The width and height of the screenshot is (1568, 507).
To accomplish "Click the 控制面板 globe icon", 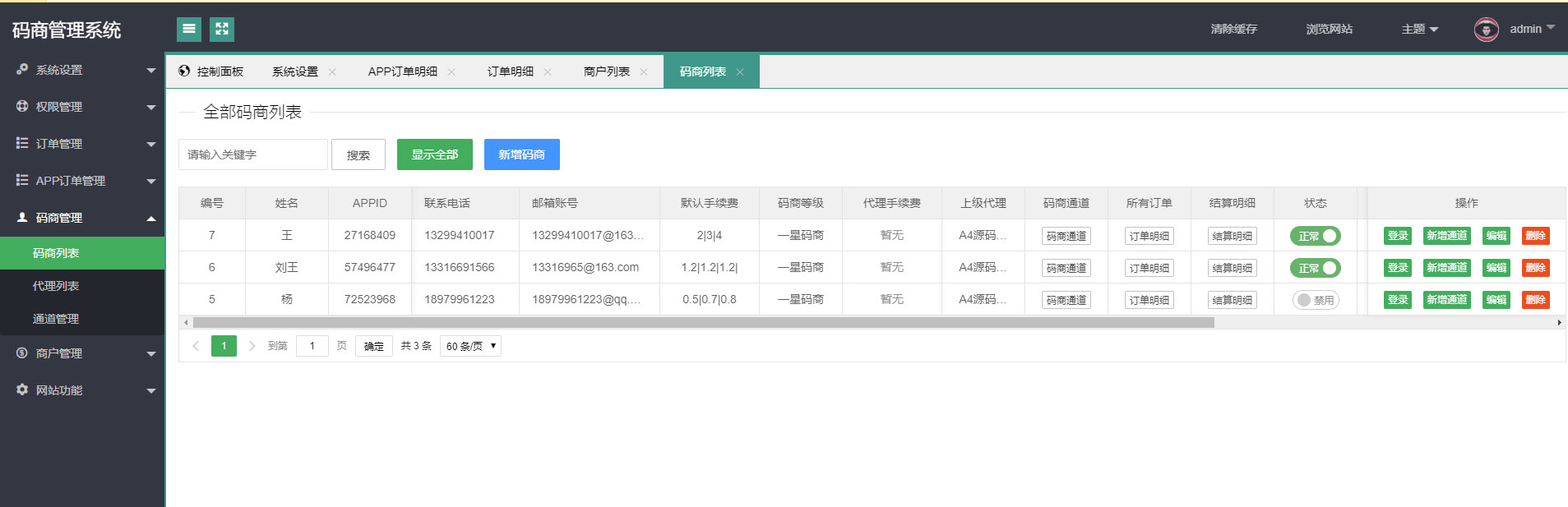I will click(184, 71).
